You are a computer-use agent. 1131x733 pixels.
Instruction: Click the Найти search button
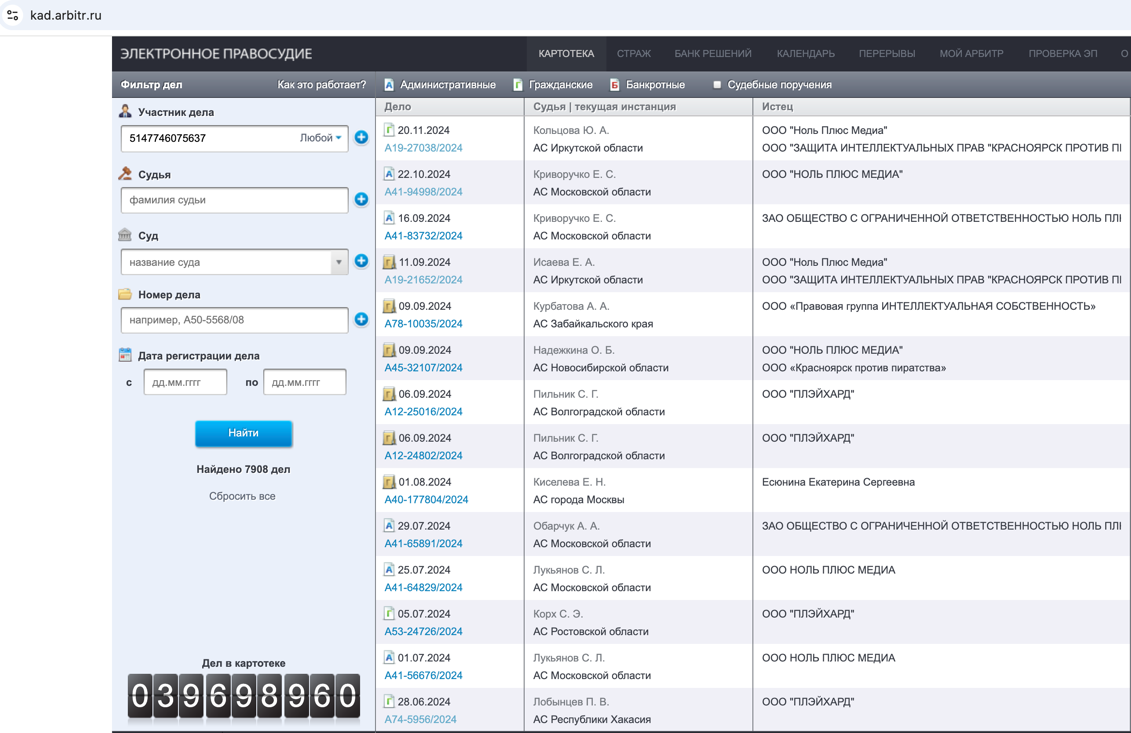(244, 433)
